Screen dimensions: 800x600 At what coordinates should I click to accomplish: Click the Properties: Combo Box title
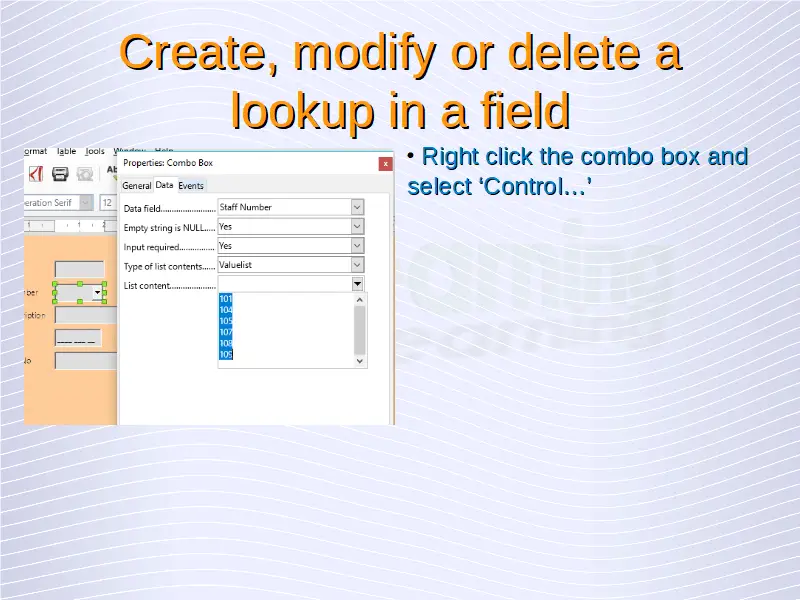tap(168, 163)
